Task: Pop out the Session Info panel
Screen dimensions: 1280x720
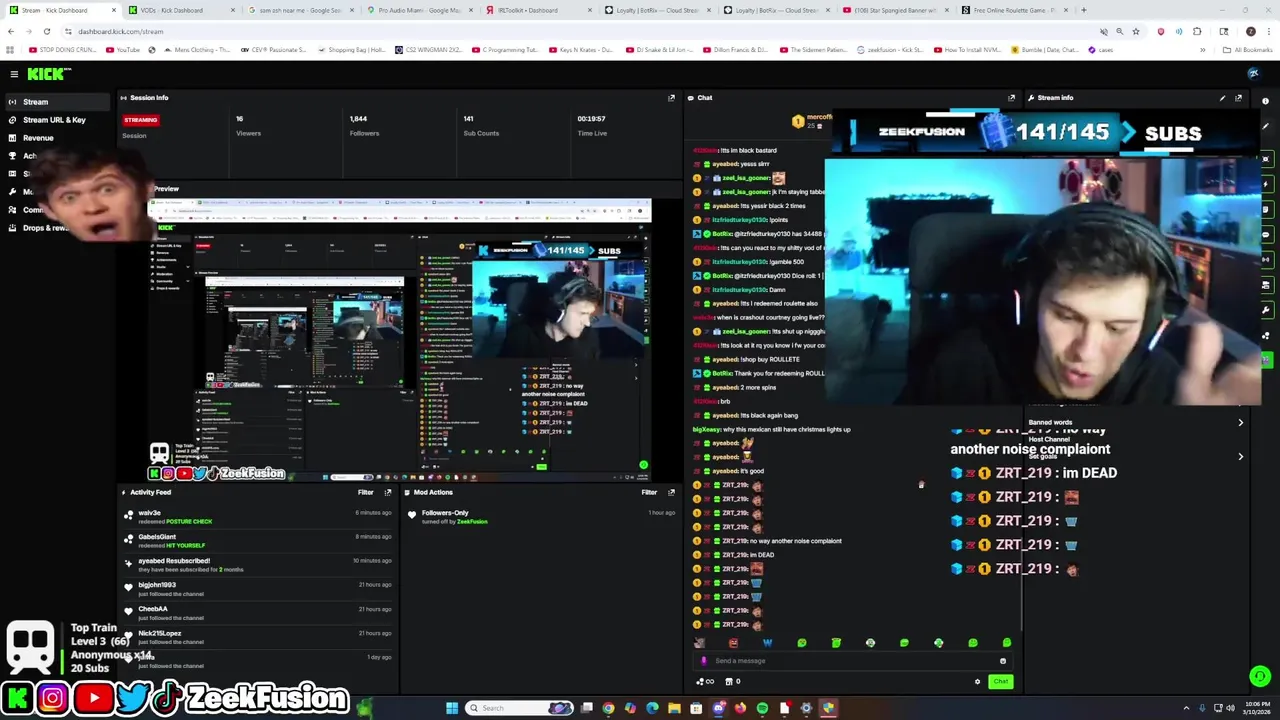Action: tap(671, 98)
